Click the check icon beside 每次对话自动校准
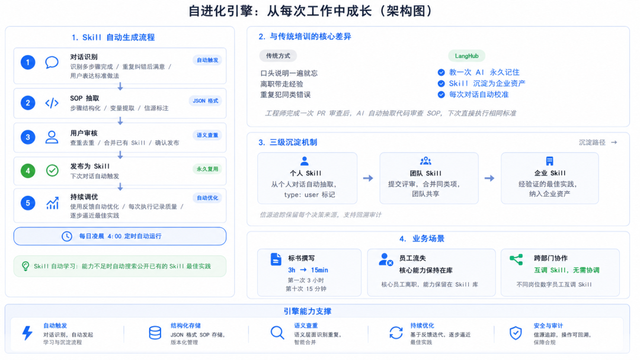This screenshot has height=360, width=640. pyautogui.click(x=441, y=94)
